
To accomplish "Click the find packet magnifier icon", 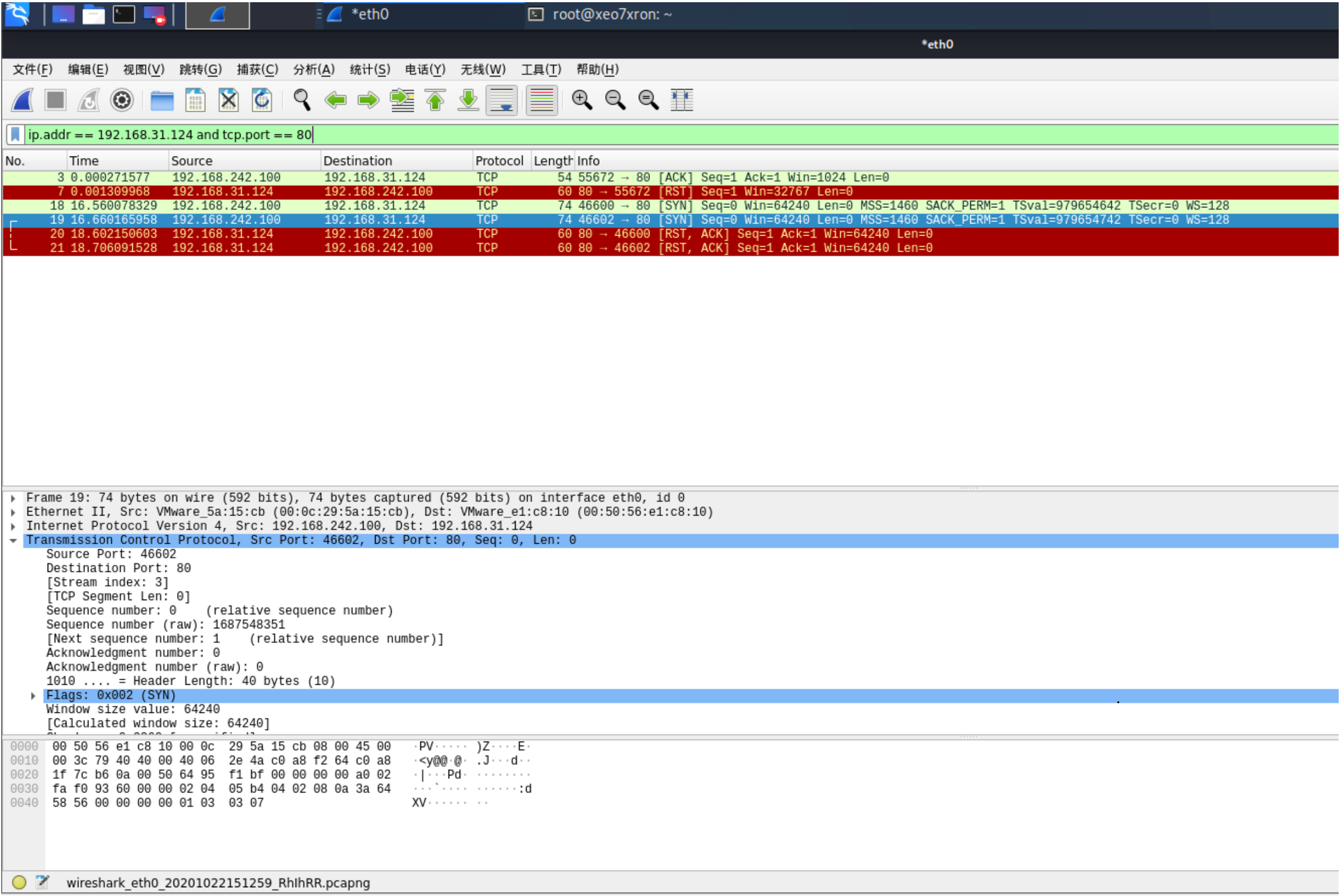I will tap(302, 101).
